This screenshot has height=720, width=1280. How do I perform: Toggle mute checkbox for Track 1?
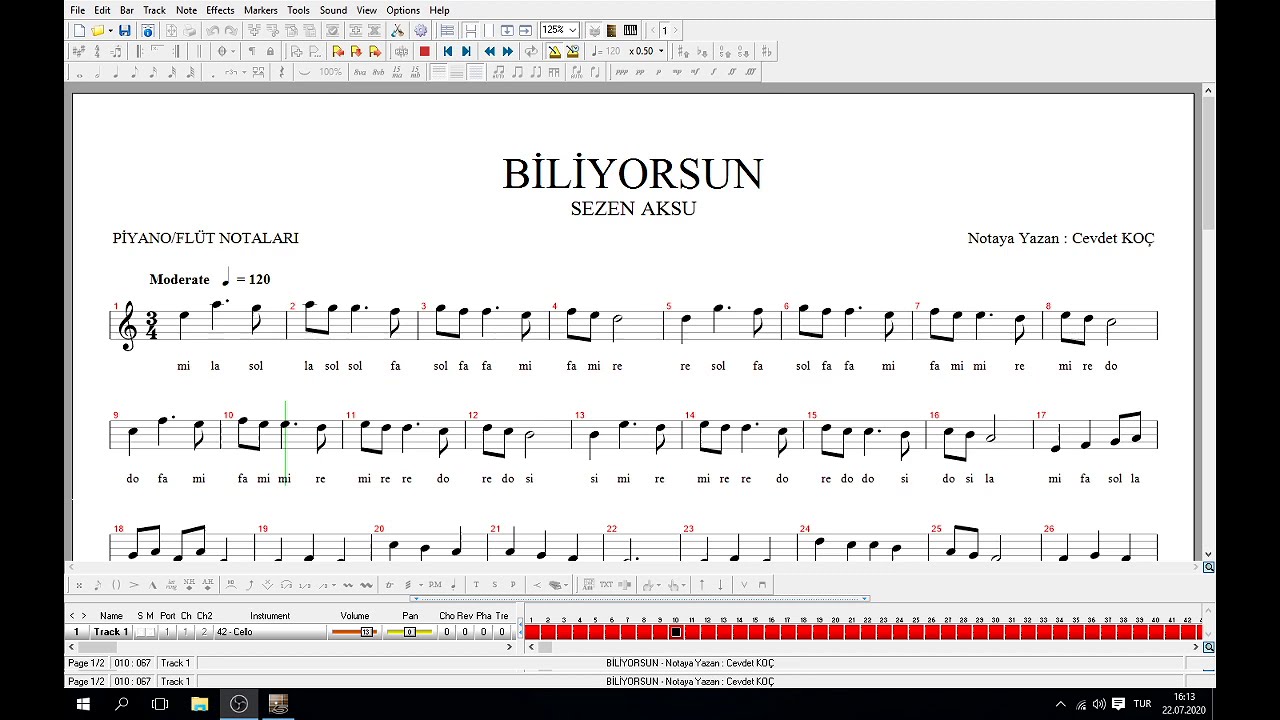pyautogui.click(x=151, y=632)
